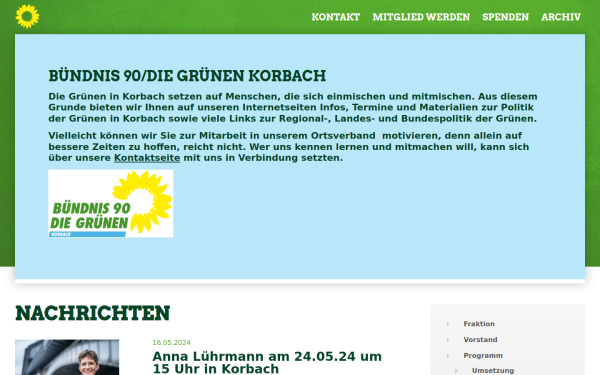The height and width of the screenshot is (375, 600).
Task: Follow the Kontaktseite link in the intro text
Action: [147, 158]
